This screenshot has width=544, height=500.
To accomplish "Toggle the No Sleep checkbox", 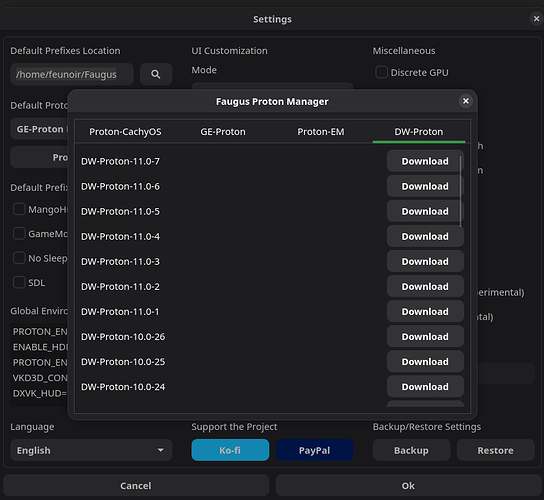I will click(19, 258).
